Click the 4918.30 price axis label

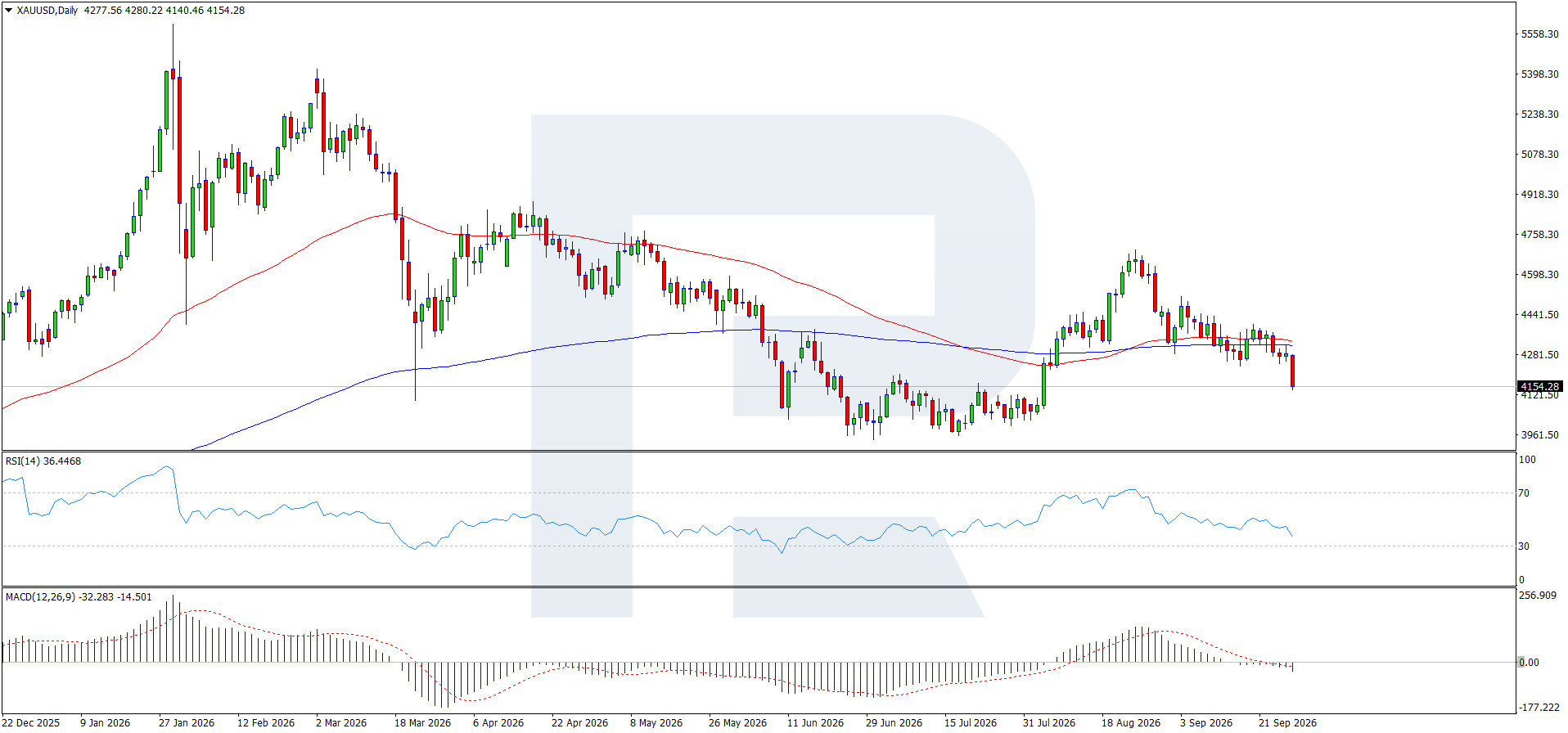coord(1539,195)
